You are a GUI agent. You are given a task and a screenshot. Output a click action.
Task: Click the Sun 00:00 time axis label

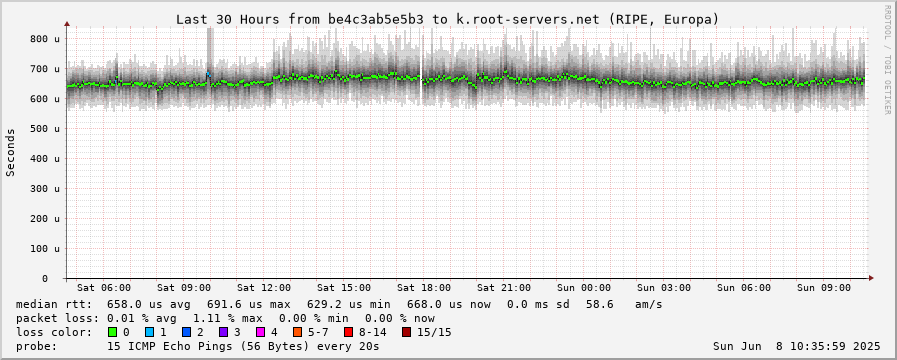(584, 288)
